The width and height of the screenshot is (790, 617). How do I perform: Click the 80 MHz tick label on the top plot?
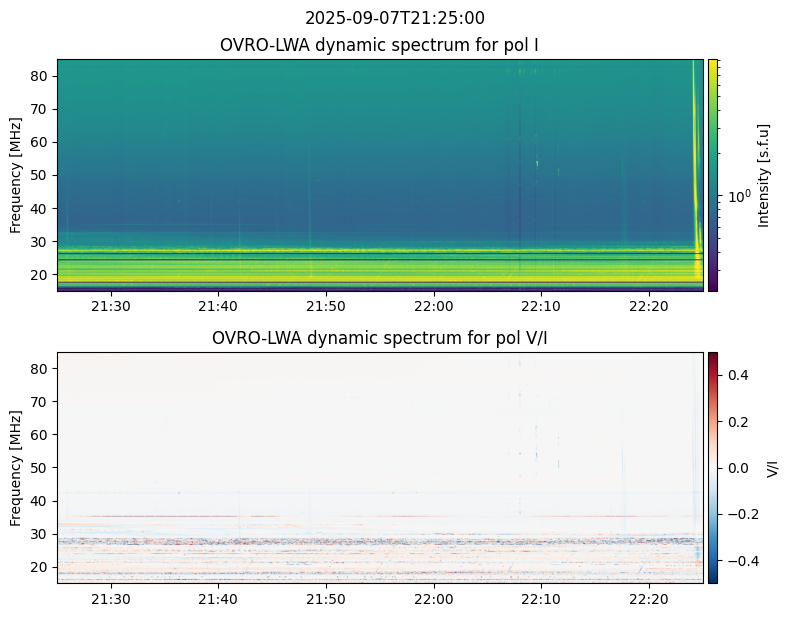40,76
